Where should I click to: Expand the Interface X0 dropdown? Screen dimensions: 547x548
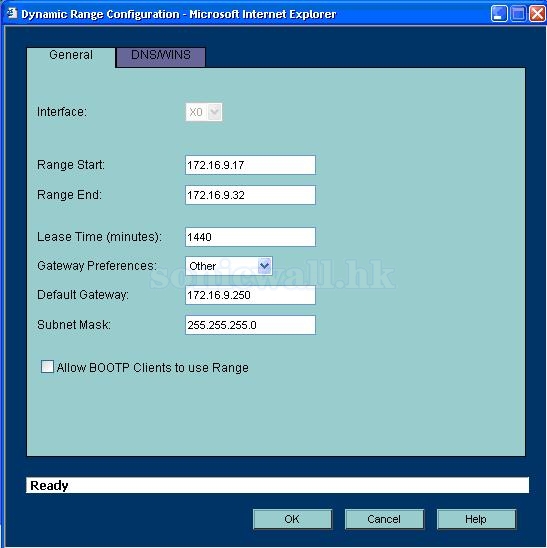pyautogui.click(x=214, y=112)
